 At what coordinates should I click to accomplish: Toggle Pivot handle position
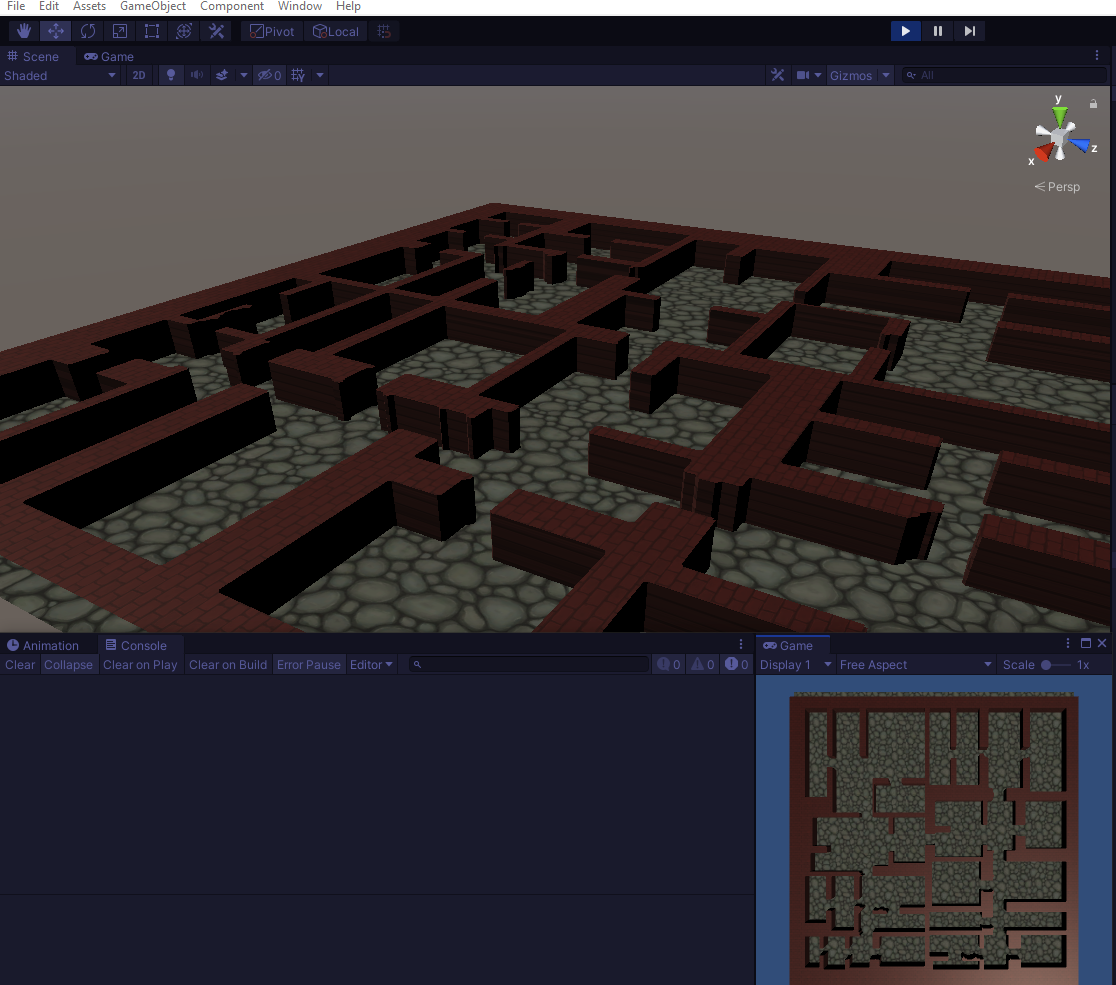pyautogui.click(x=272, y=31)
